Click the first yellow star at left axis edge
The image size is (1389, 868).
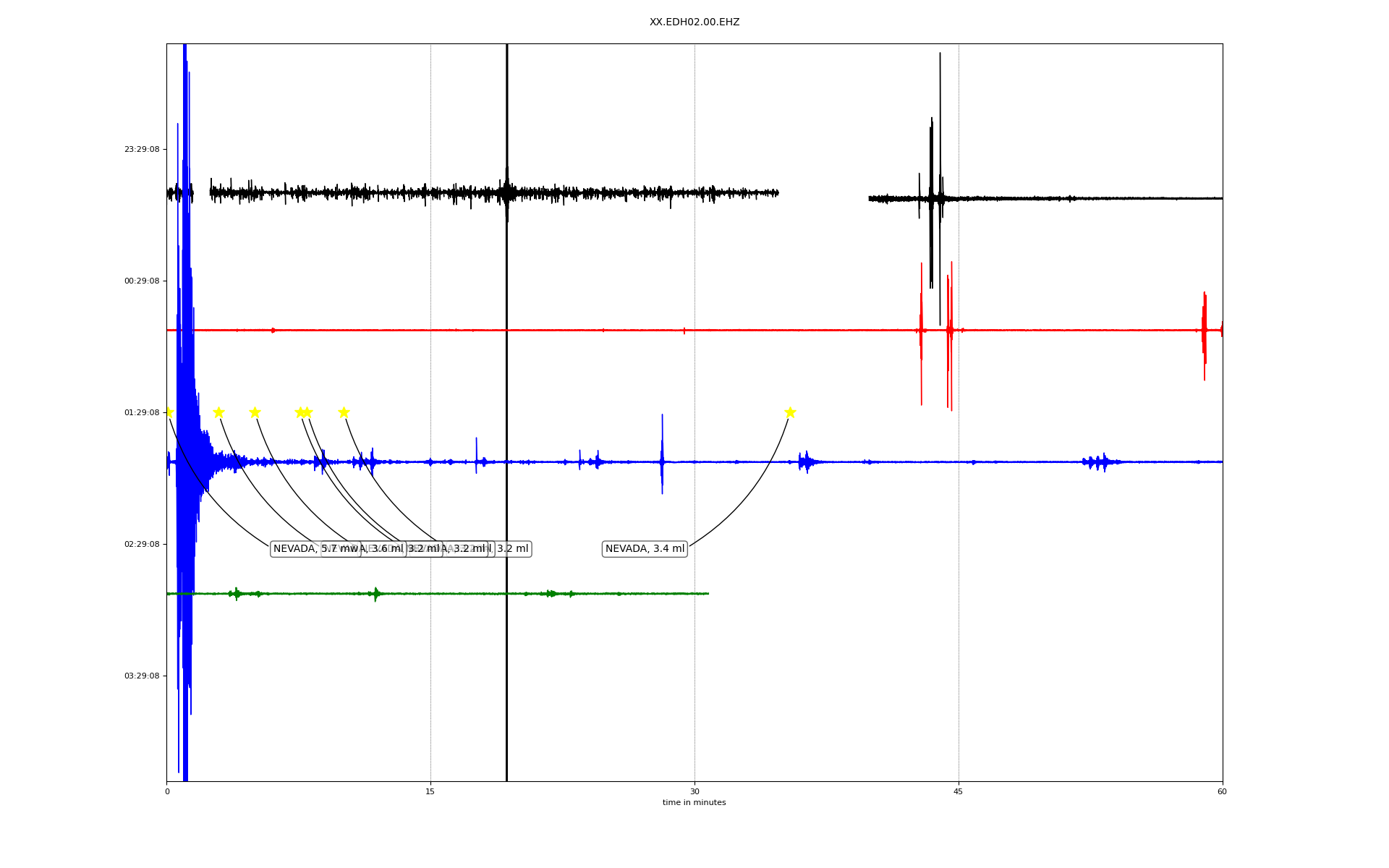[169, 412]
